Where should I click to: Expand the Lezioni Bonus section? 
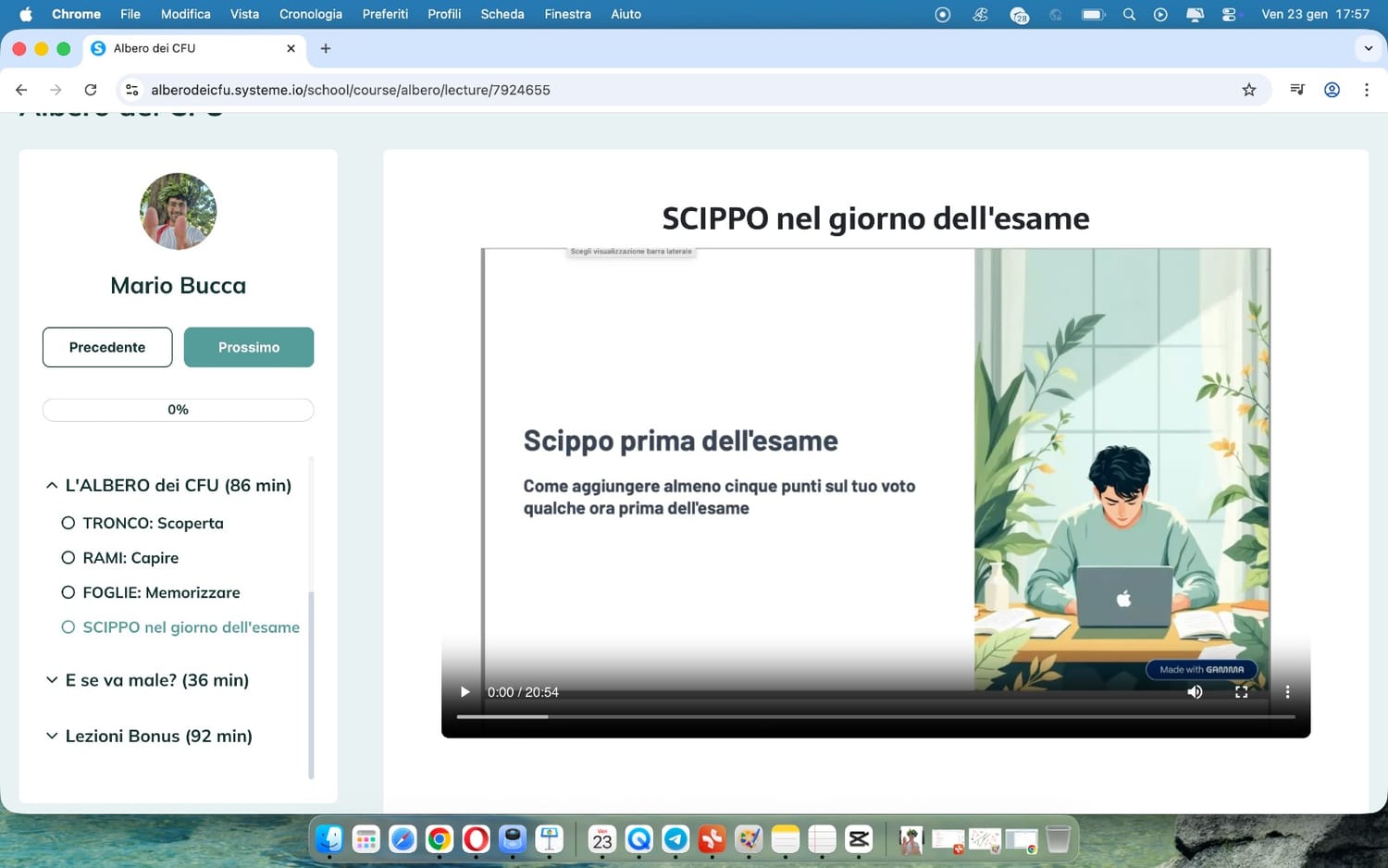pyautogui.click(x=52, y=736)
